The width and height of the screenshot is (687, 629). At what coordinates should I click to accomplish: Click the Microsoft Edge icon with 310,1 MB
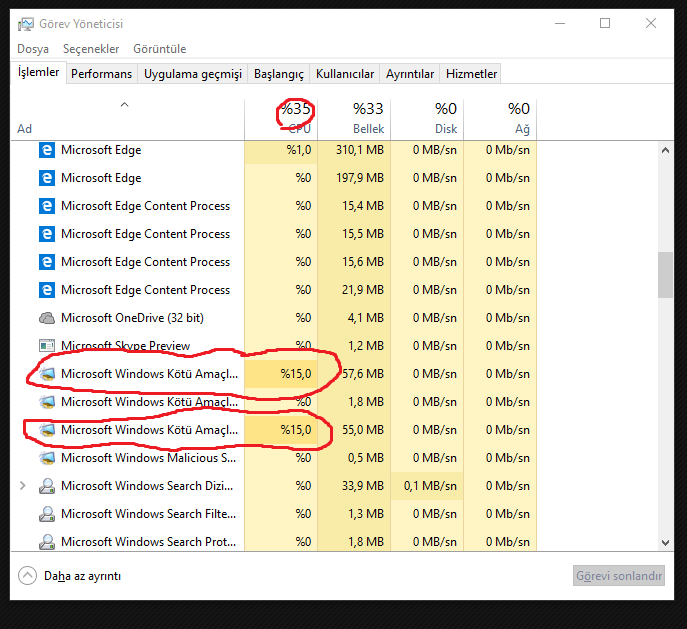coord(47,150)
